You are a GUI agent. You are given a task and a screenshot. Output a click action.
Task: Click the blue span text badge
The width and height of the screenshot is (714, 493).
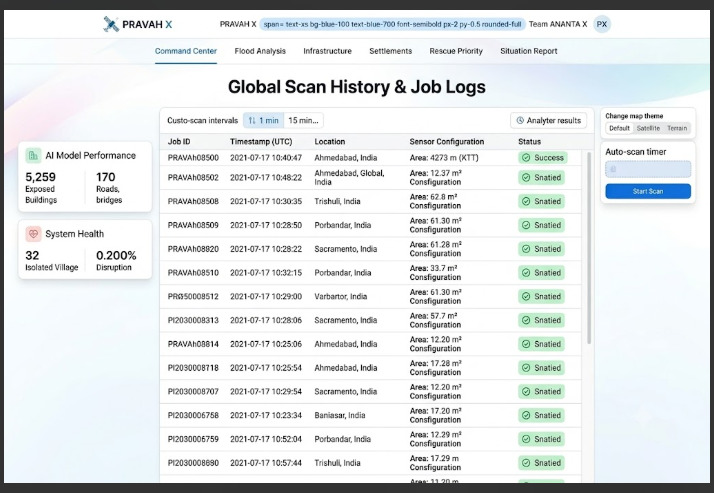coord(393,24)
